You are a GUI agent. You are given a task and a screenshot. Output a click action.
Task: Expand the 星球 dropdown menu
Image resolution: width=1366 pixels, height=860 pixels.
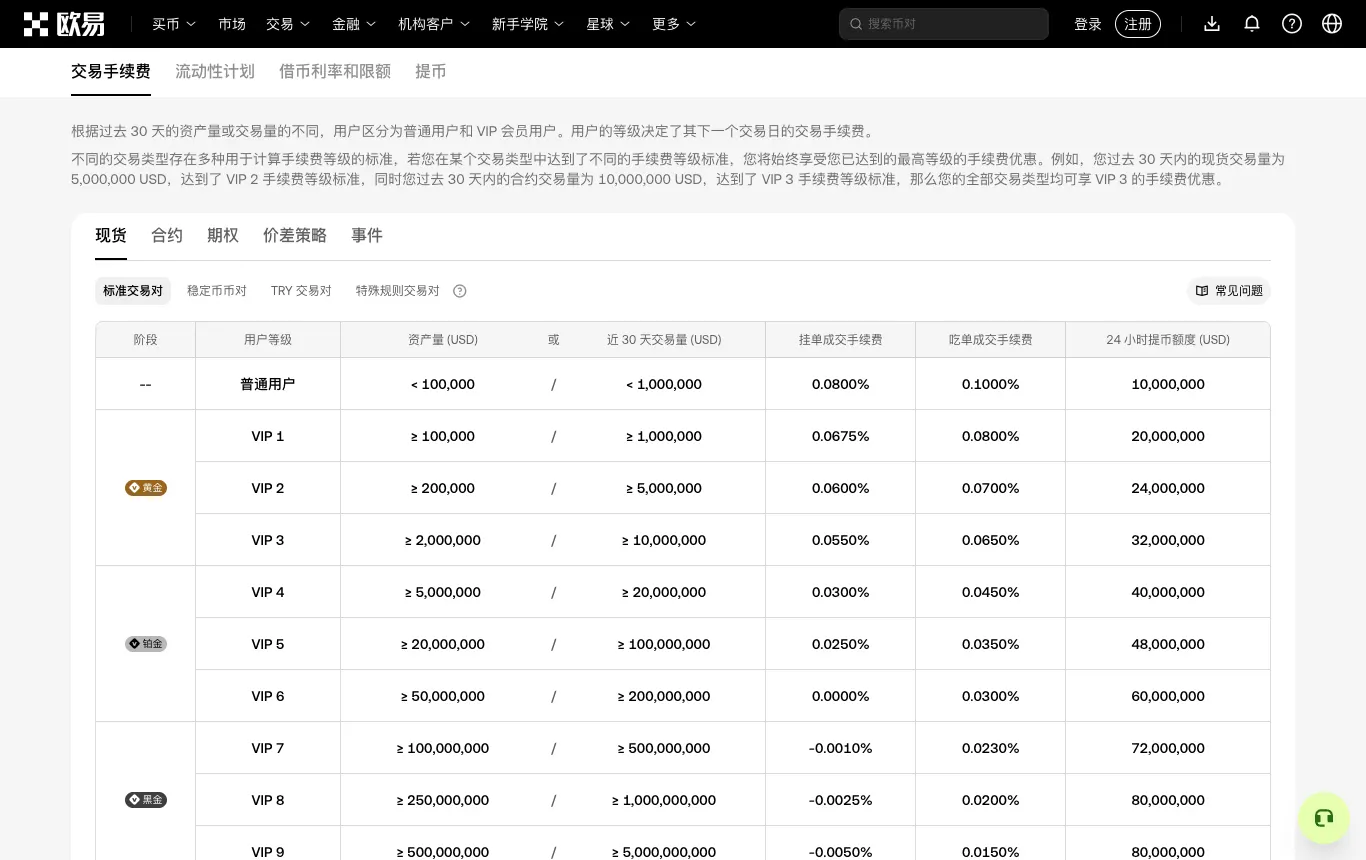(608, 24)
